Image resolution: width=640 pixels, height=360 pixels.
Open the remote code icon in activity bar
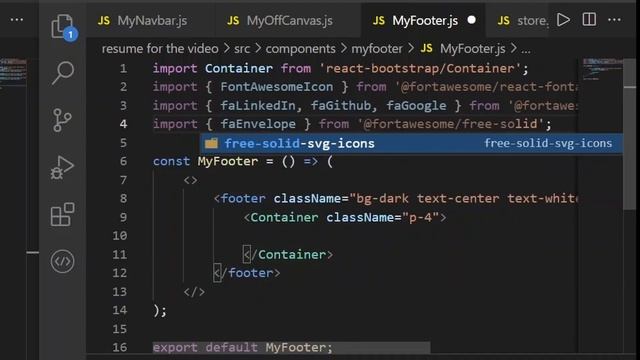[62, 261]
